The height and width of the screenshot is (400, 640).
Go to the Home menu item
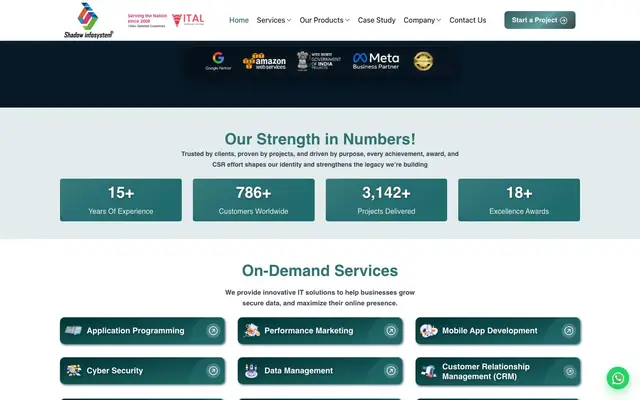pyautogui.click(x=239, y=20)
